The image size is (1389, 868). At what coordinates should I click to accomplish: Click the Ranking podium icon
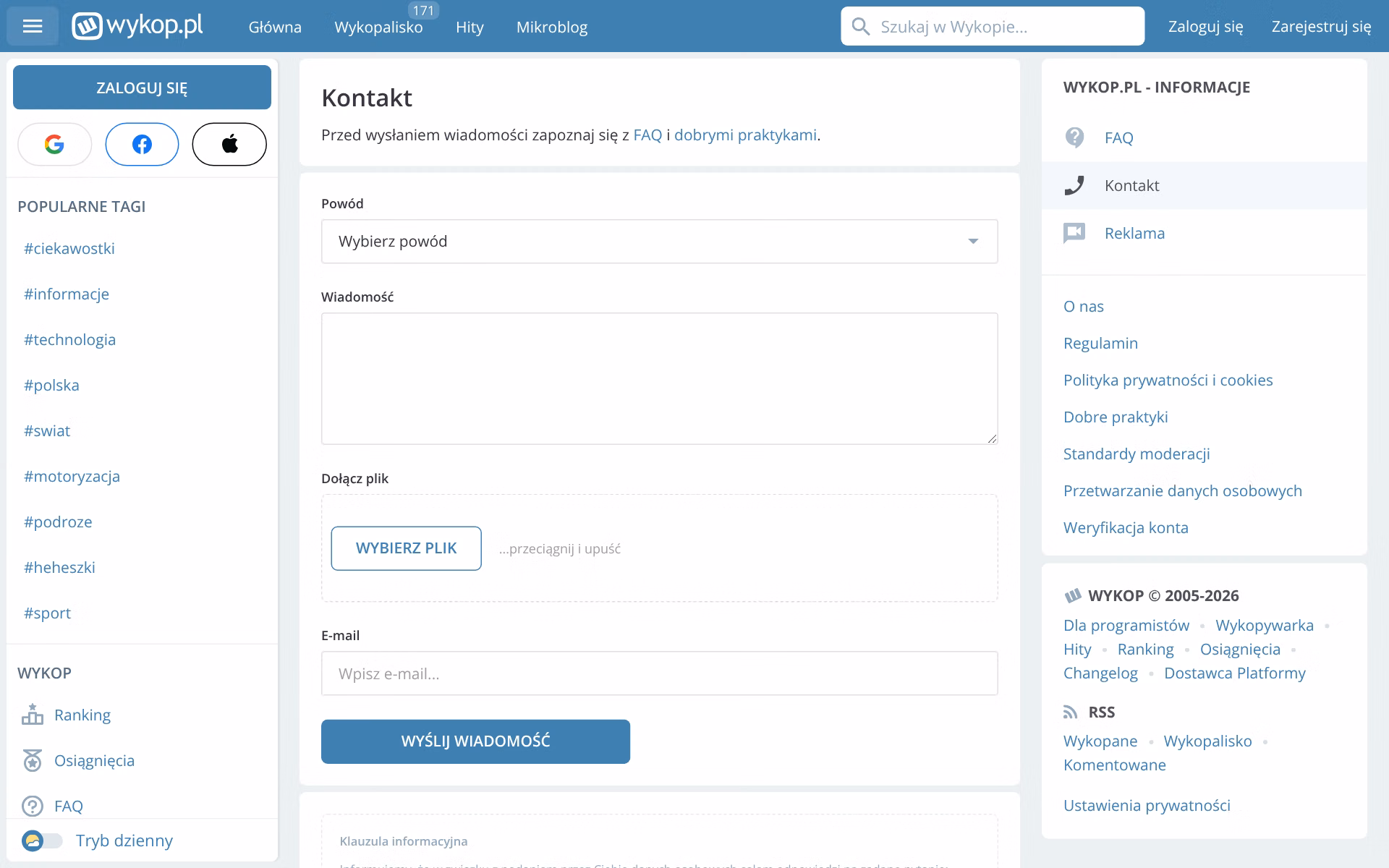[x=33, y=715]
